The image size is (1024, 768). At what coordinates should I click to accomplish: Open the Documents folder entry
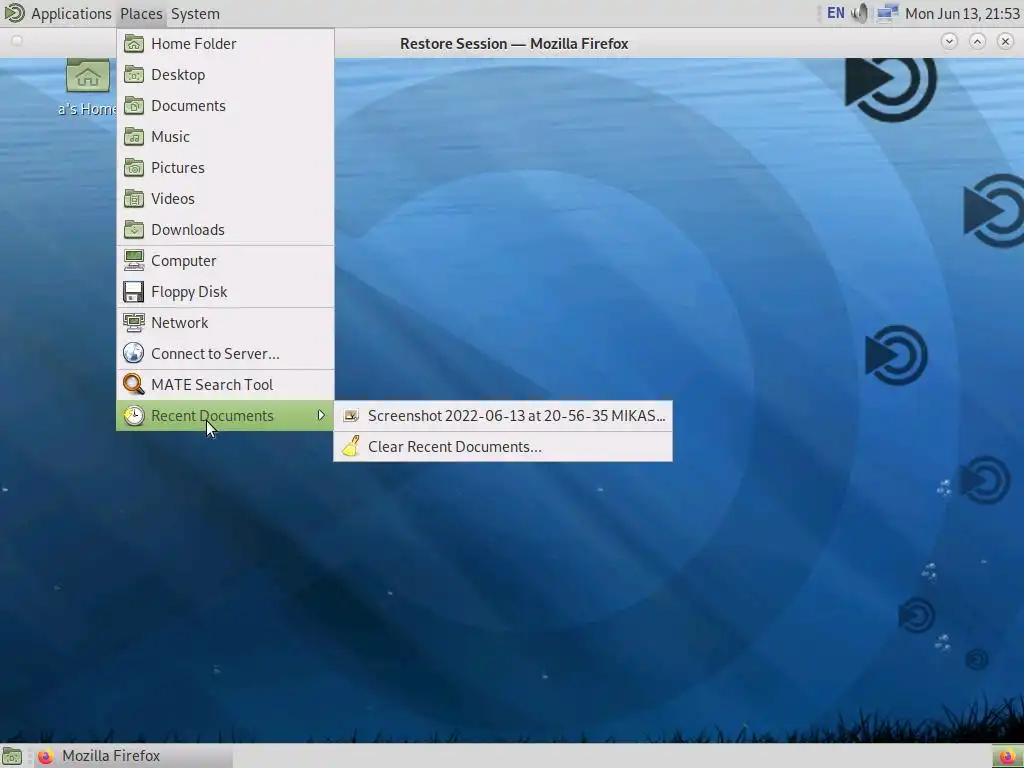tap(225, 106)
